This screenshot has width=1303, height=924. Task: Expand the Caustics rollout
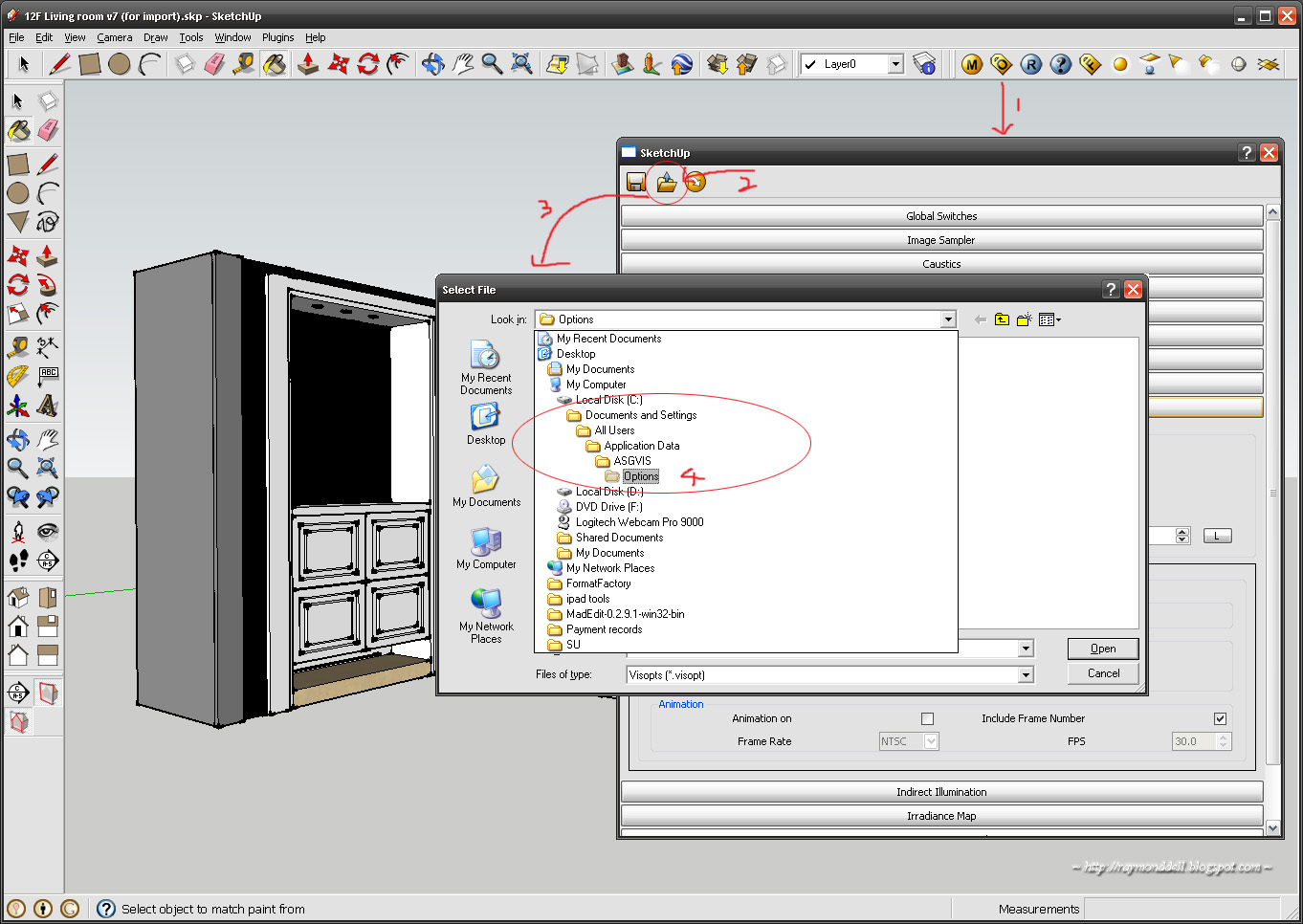(x=942, y=264)
